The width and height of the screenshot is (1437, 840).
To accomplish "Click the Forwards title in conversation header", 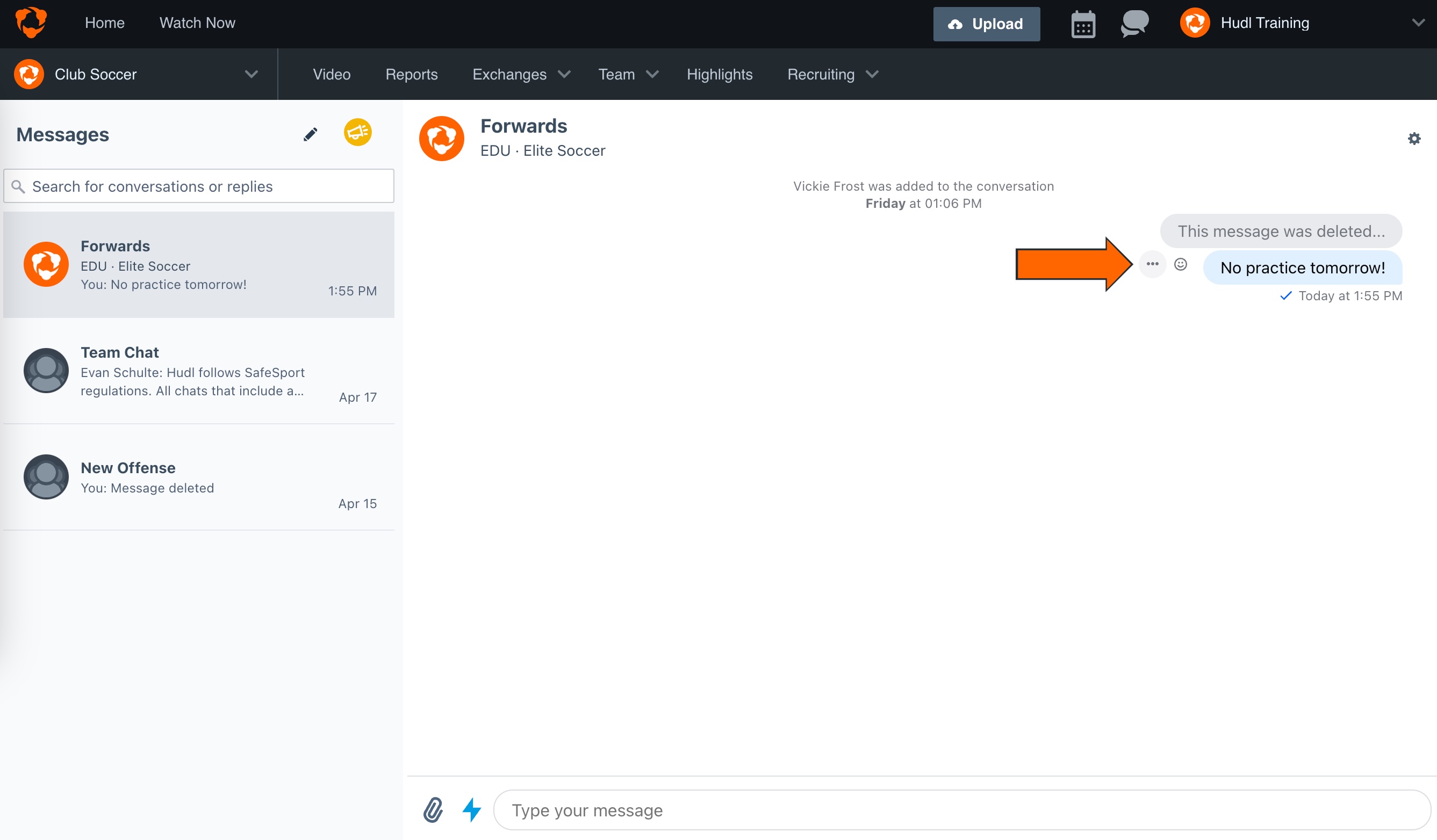I will click(x=523, y=126).
